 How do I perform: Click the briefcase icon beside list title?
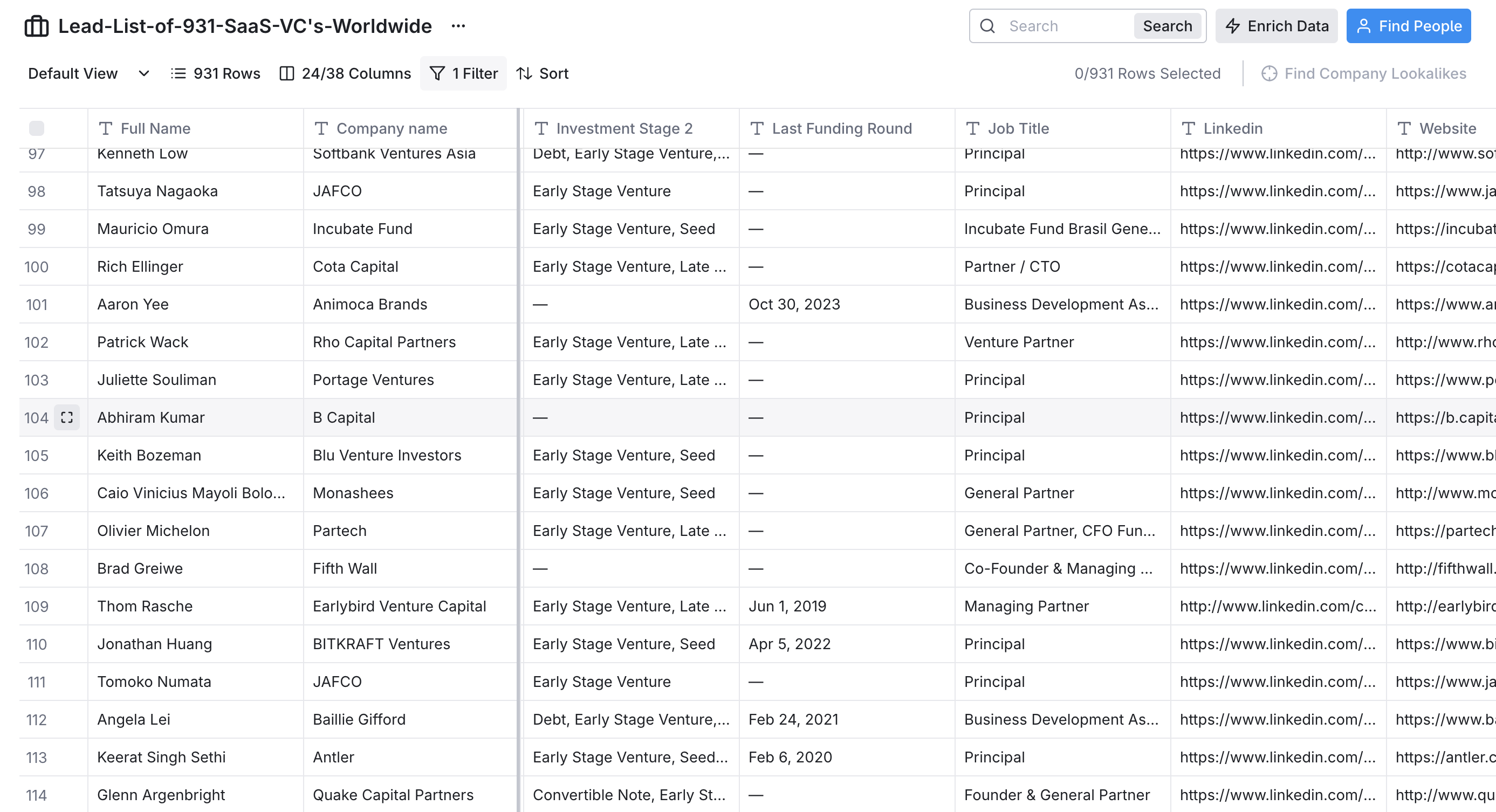pyautogui.click(x=37, y=26)
